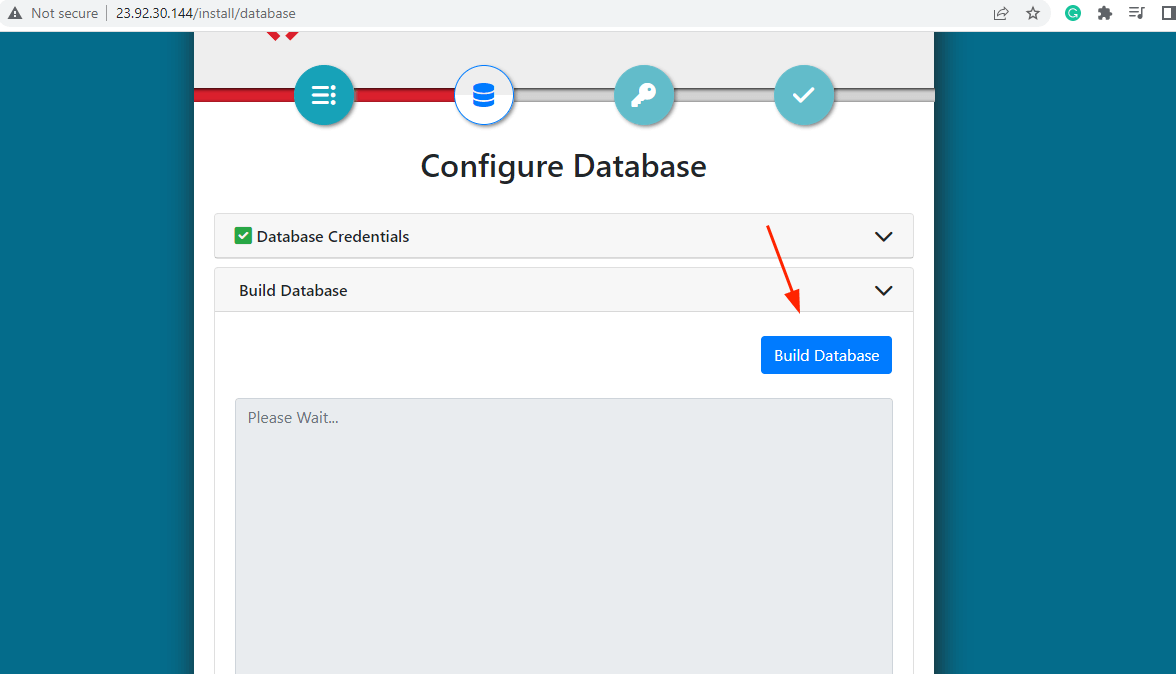
Task: Click the checkmark (finish) step icon
Action: [804, 95]
